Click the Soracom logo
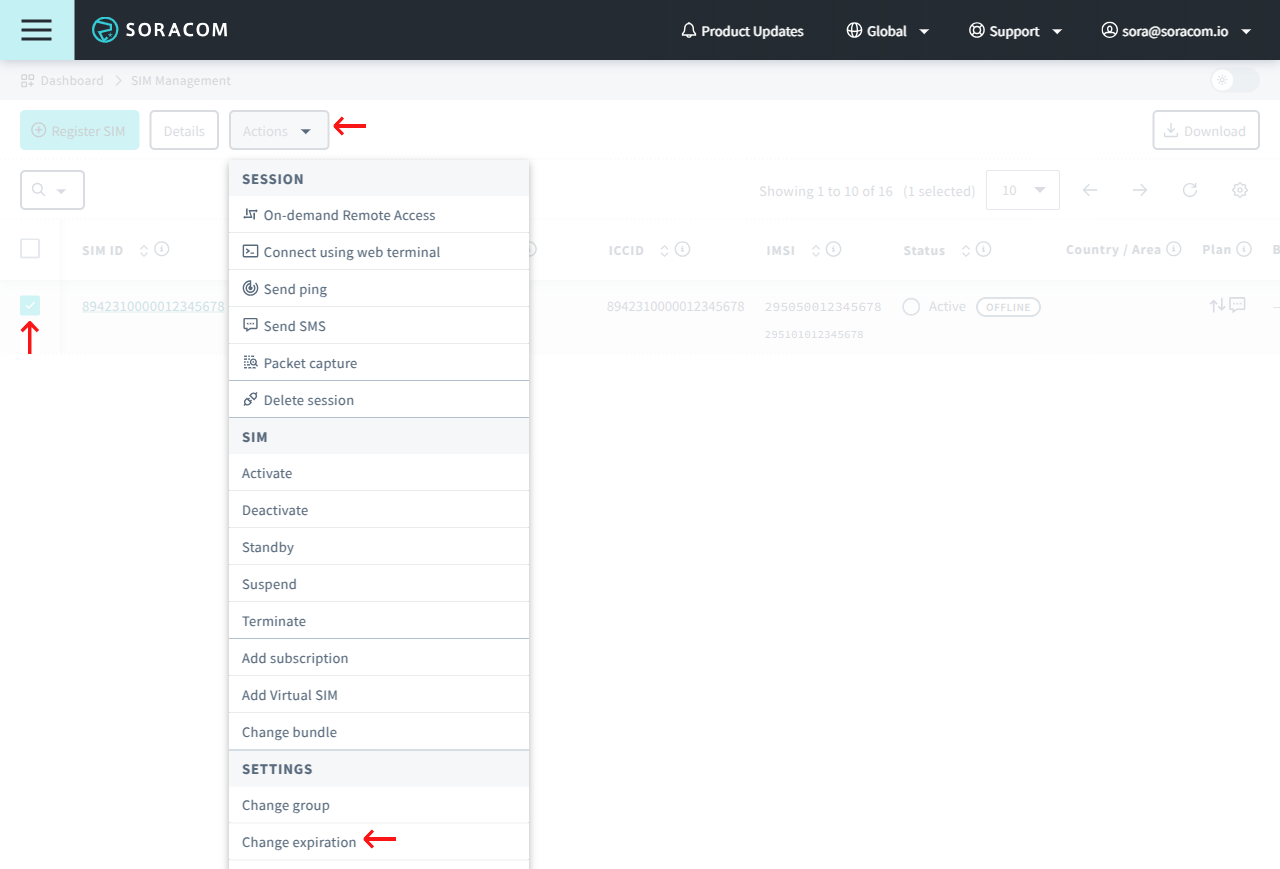The image size is (1280, 869). tap(160, 30)
